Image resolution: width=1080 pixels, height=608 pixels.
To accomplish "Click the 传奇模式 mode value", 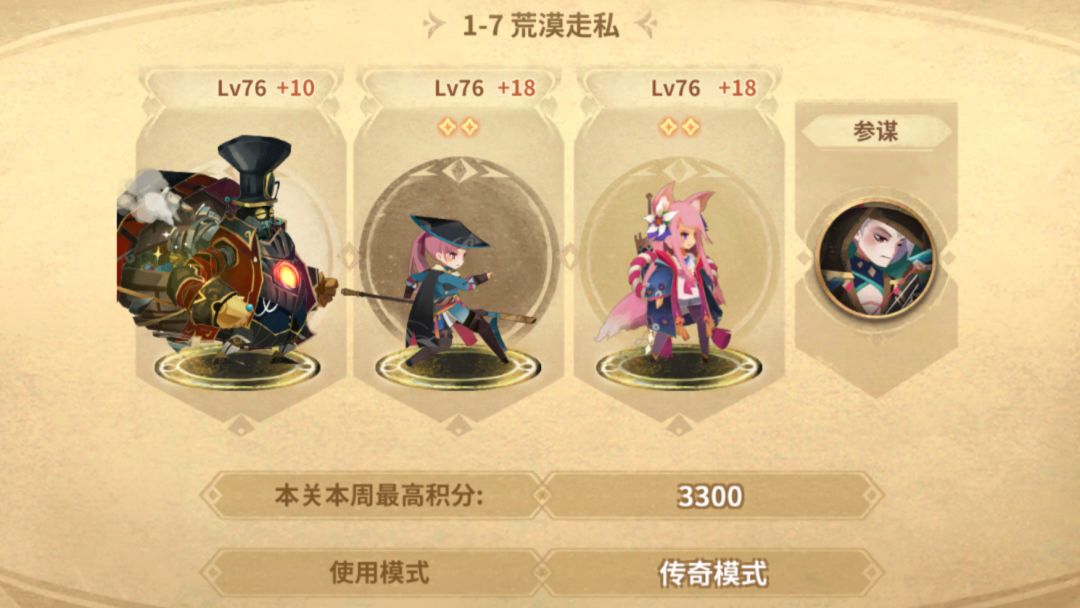I will pyautogui.click(x=712, y=573).
